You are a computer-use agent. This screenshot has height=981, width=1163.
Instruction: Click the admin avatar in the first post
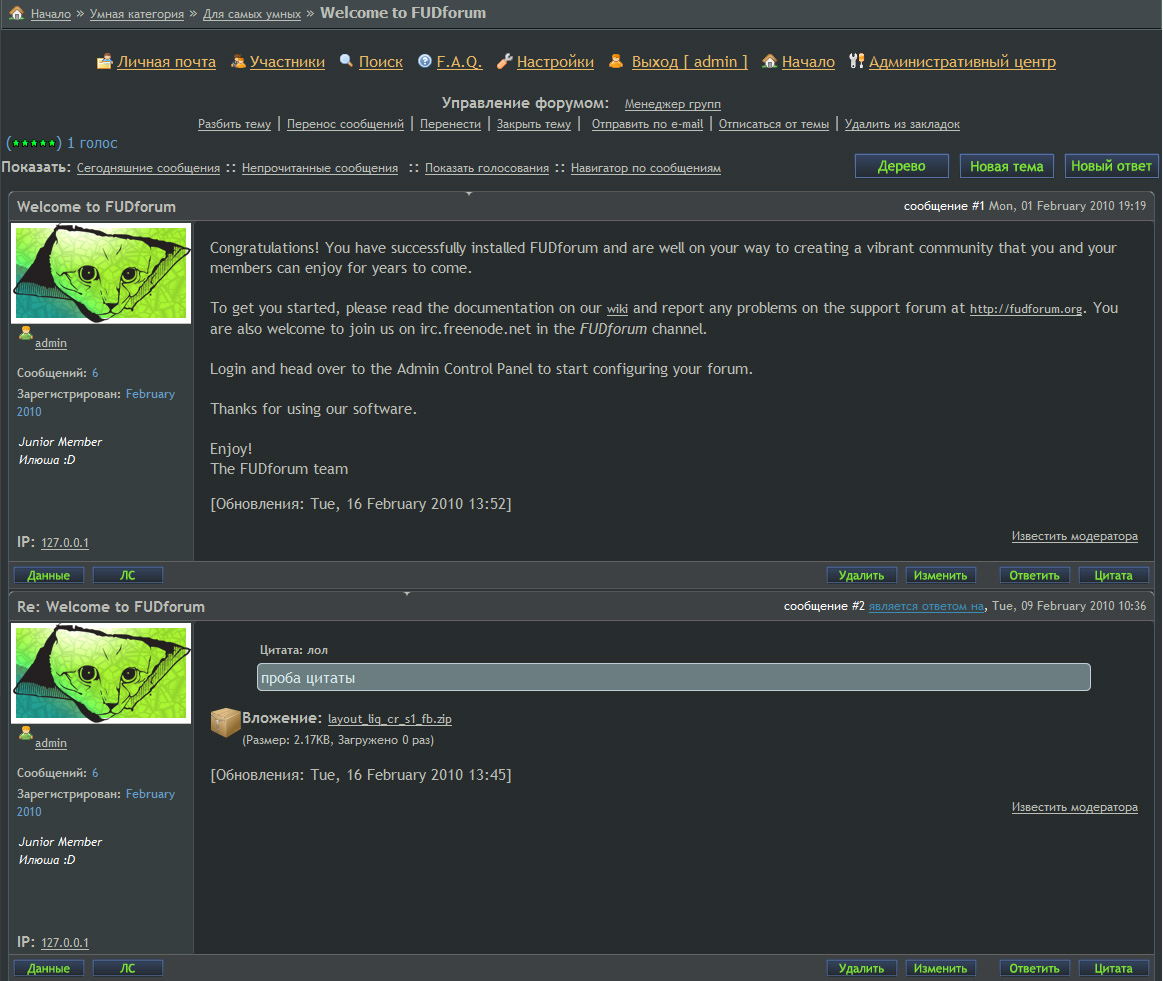(x=101, y=273)
